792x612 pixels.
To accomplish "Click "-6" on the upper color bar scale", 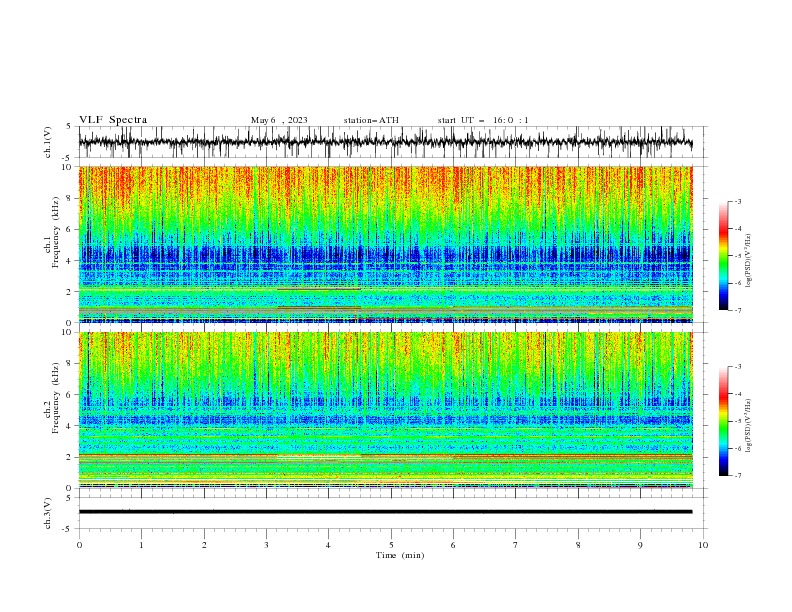I will click(x=738, y=283).
